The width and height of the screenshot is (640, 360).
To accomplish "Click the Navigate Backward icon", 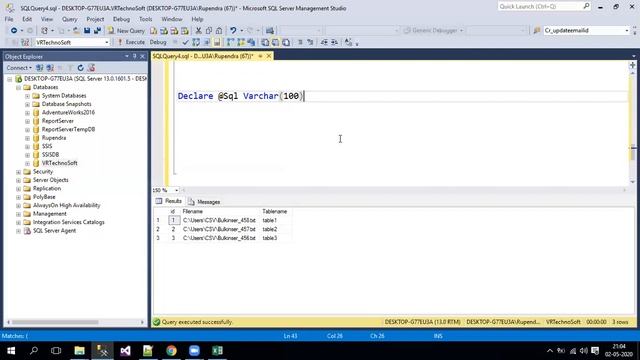I will coord(14,31).
